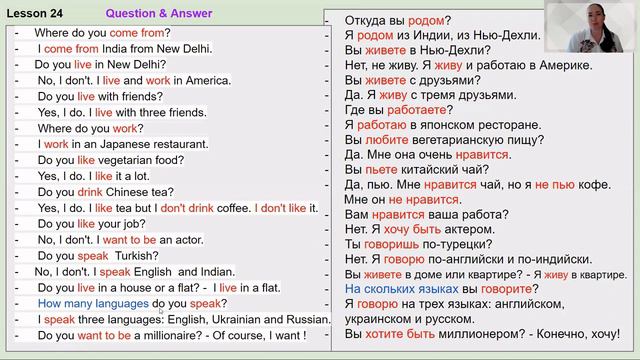
Task: Click the line 'Do you like your job?'
Action: pos(91,224)
